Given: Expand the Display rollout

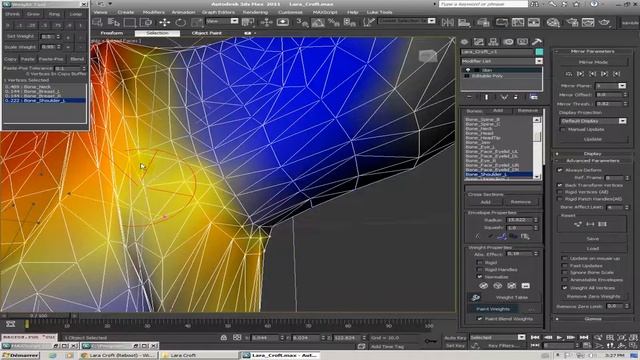Looking at the screenshot, I should tap(593, 154).
